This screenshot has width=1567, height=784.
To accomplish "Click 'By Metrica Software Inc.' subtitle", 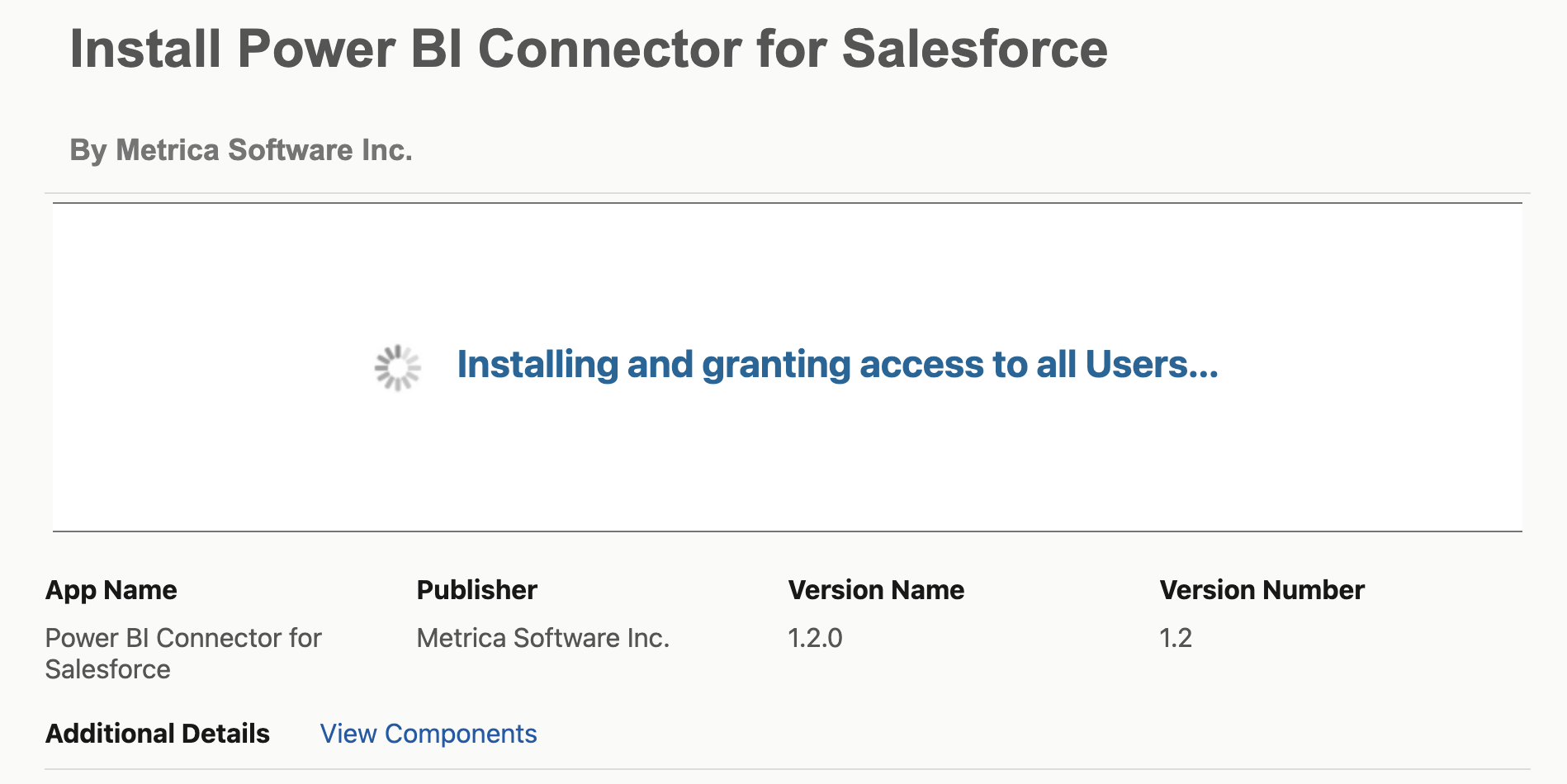I will point(241,150).
